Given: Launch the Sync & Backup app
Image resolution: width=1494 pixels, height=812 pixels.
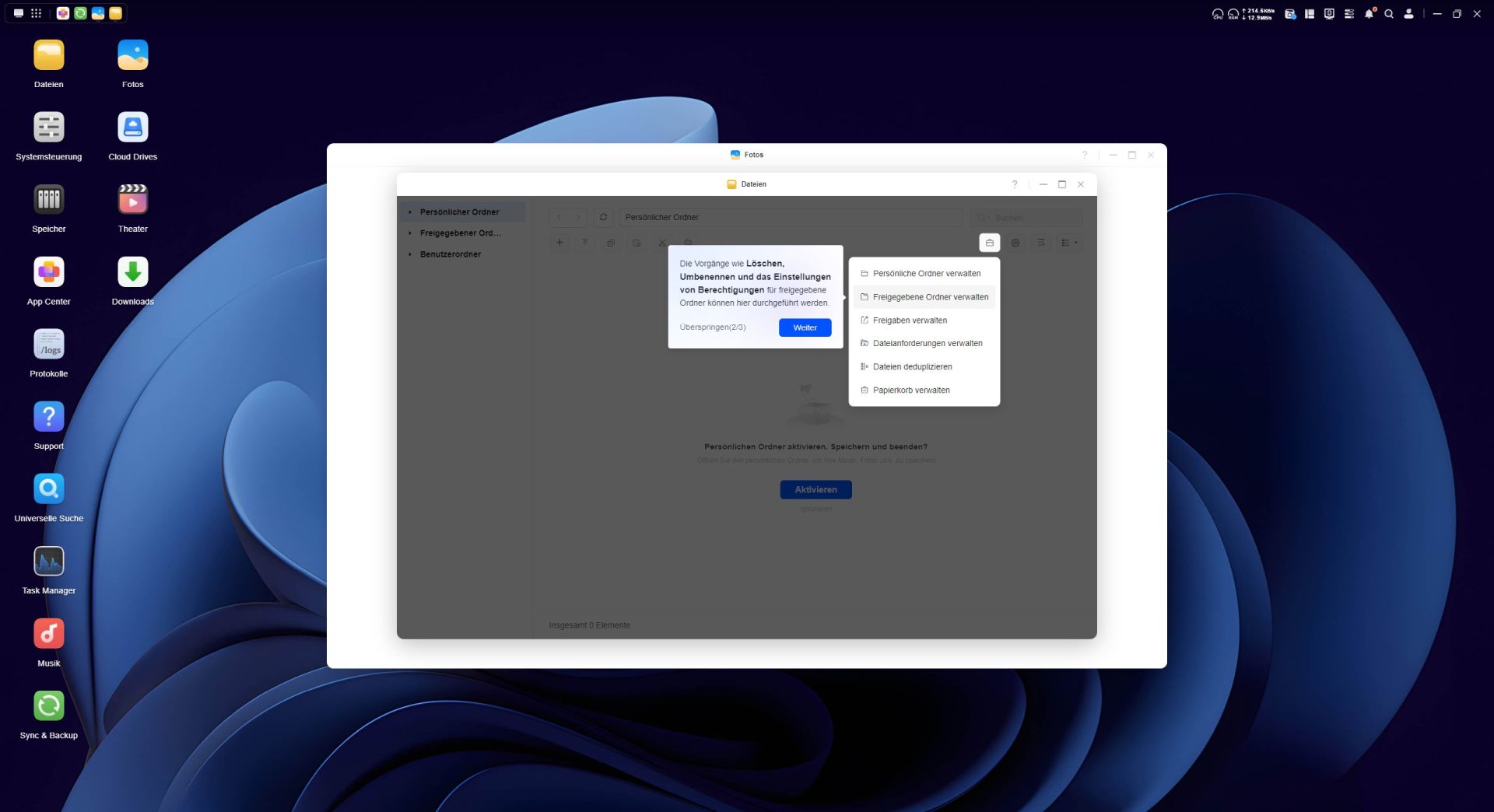Looking at the screenshot, I should (x=48, y=706).
